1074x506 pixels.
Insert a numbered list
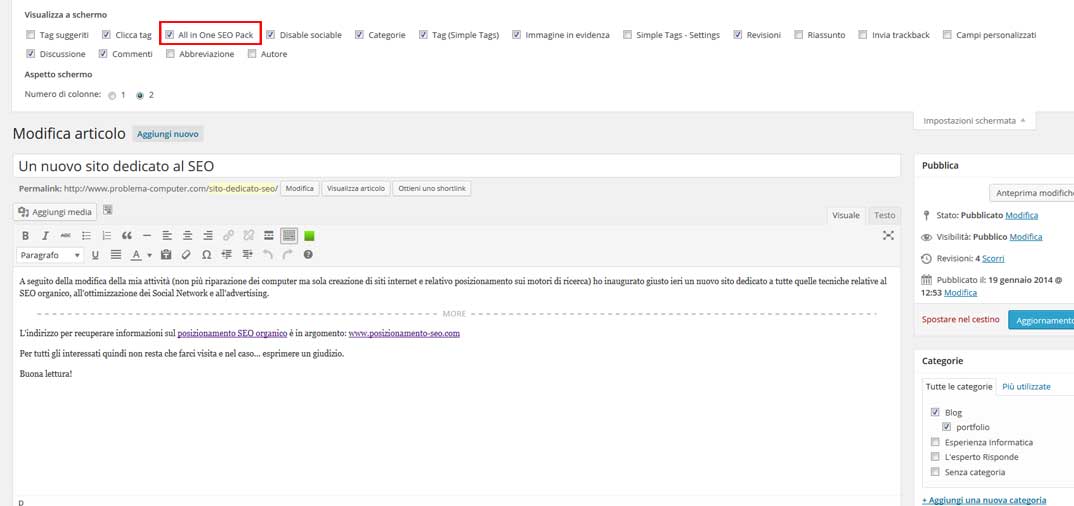pyautogui.click(x=106, y=236)
